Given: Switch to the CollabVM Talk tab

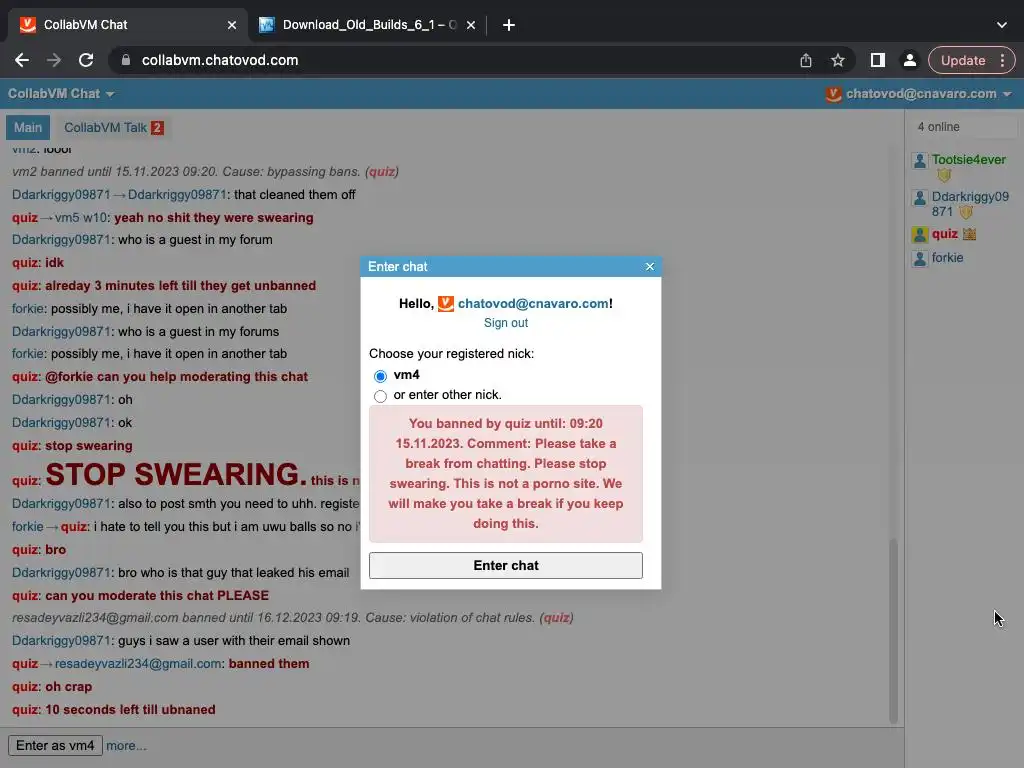Looking at the screenshot, I should (x=114, y=127).
